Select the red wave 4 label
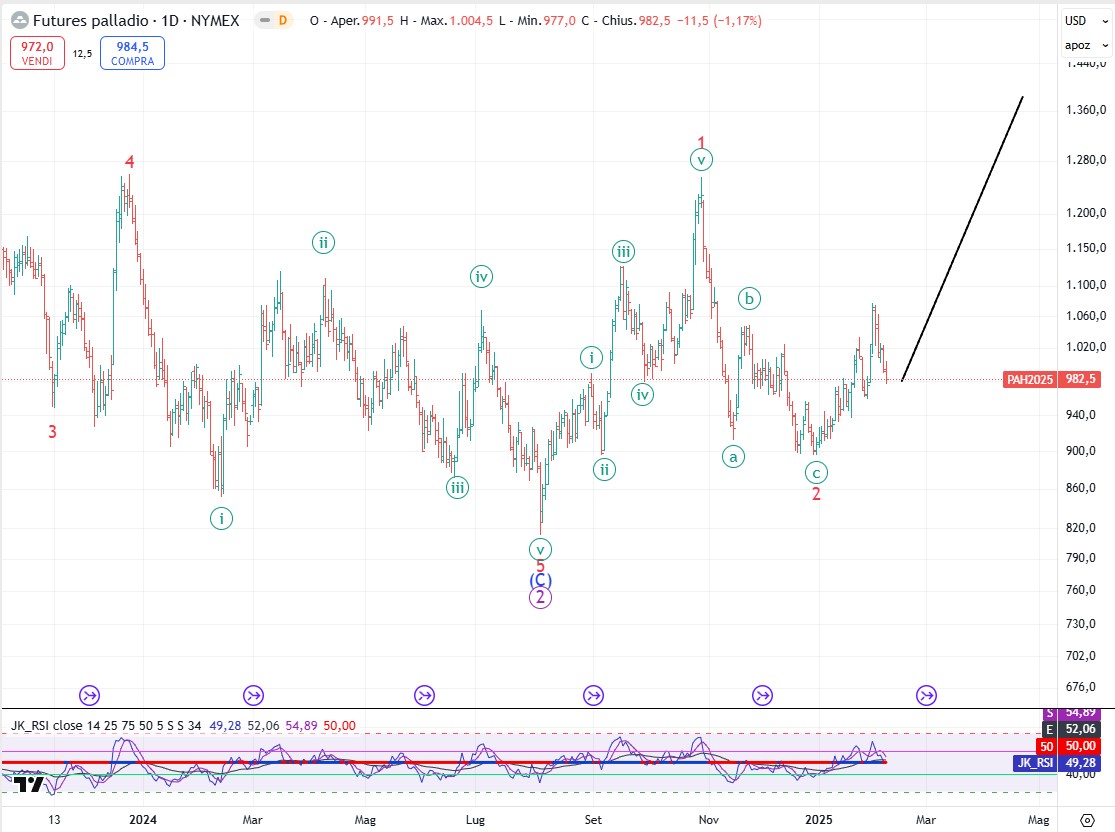The width and height of the screenshot is (1115, 832). [x=129, y=162]
